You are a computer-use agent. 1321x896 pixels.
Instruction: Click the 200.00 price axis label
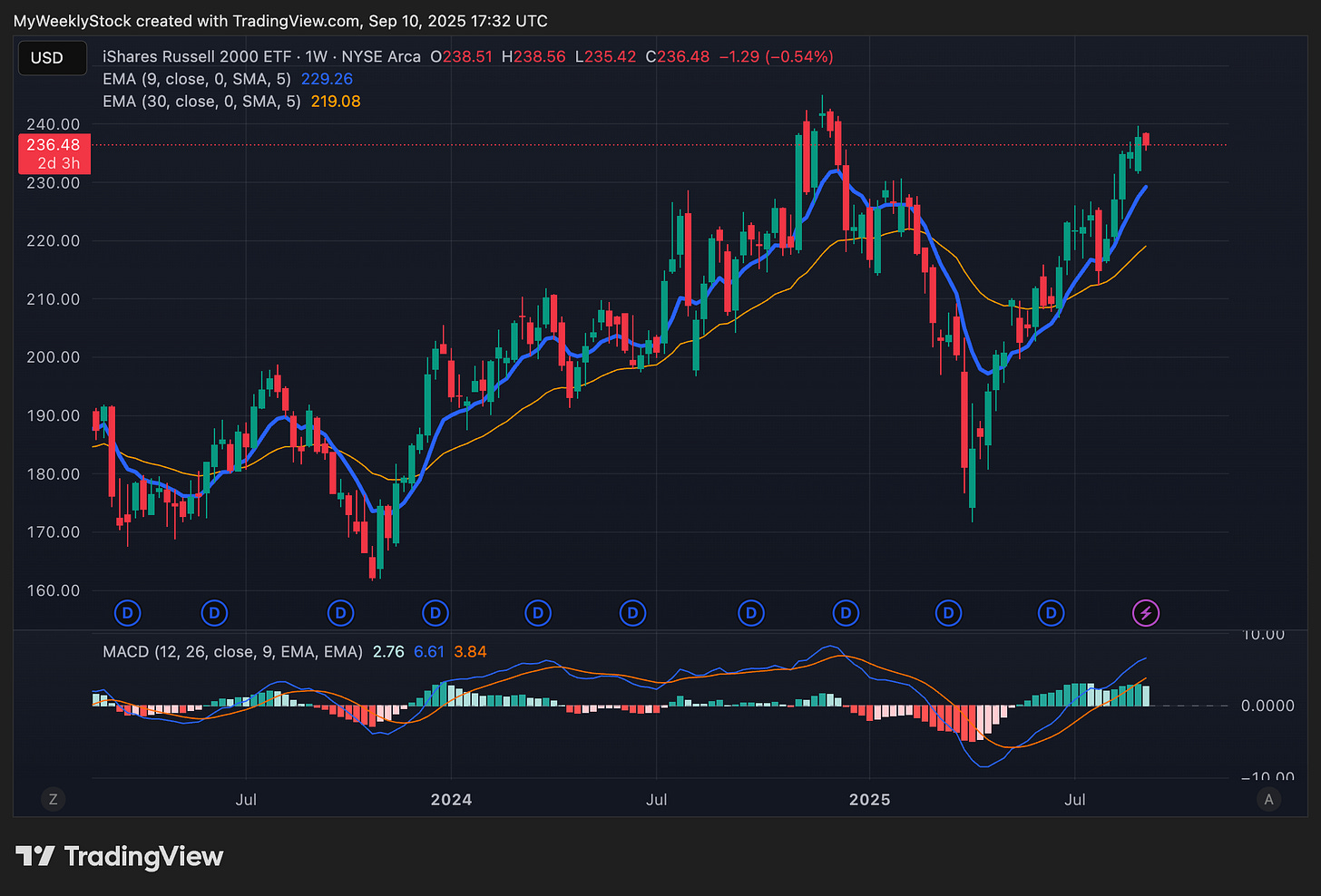point(54,357)
